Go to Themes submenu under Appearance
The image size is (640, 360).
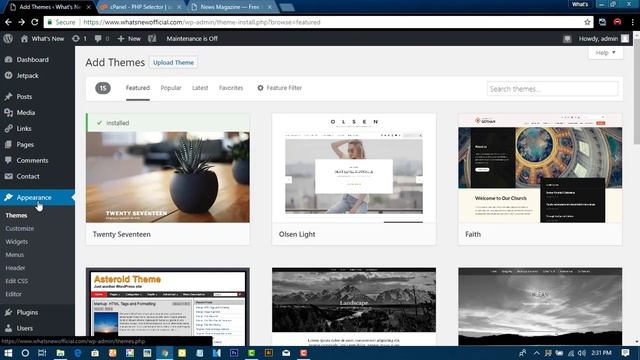coord(16,215)
